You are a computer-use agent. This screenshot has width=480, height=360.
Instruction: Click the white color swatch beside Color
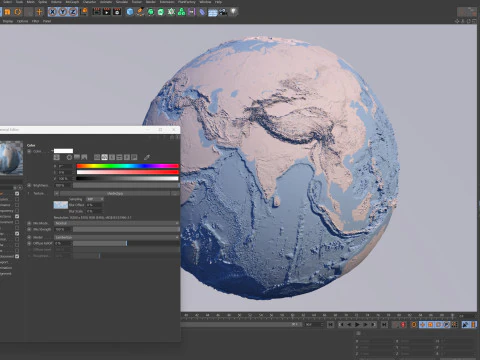tap(63, 151)
